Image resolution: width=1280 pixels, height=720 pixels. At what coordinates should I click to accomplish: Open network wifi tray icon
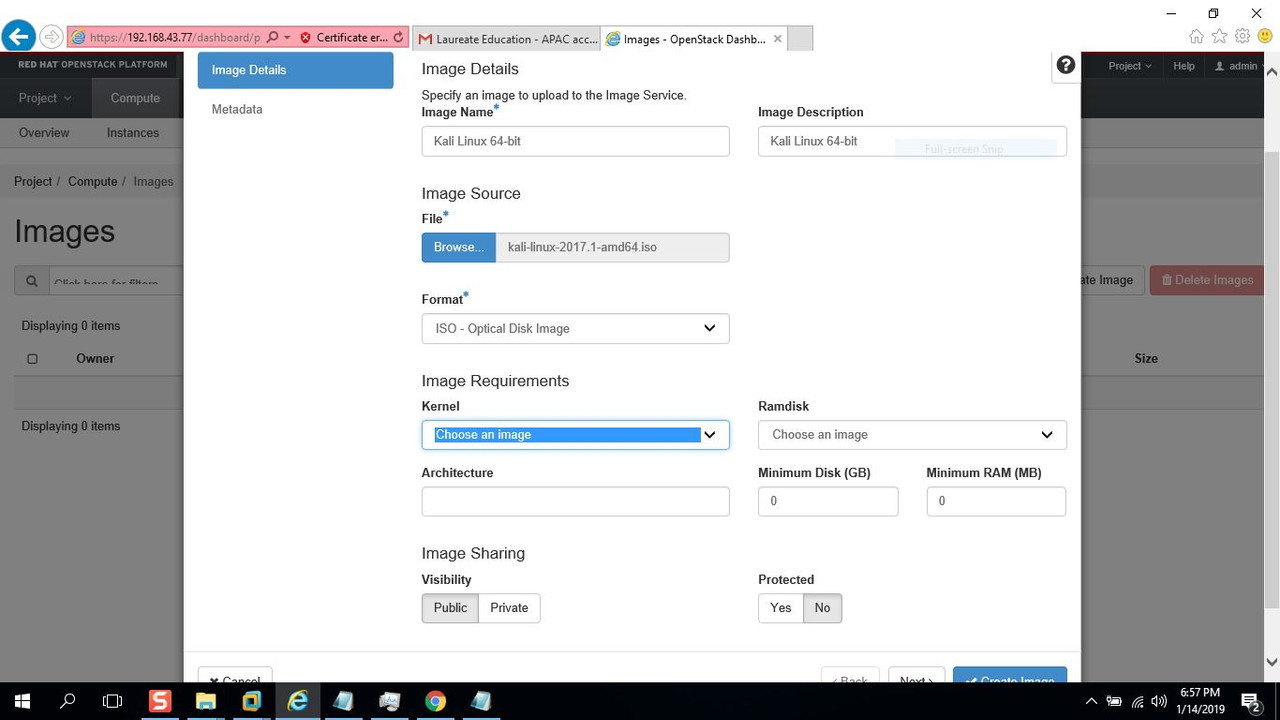coord(1137,701)
